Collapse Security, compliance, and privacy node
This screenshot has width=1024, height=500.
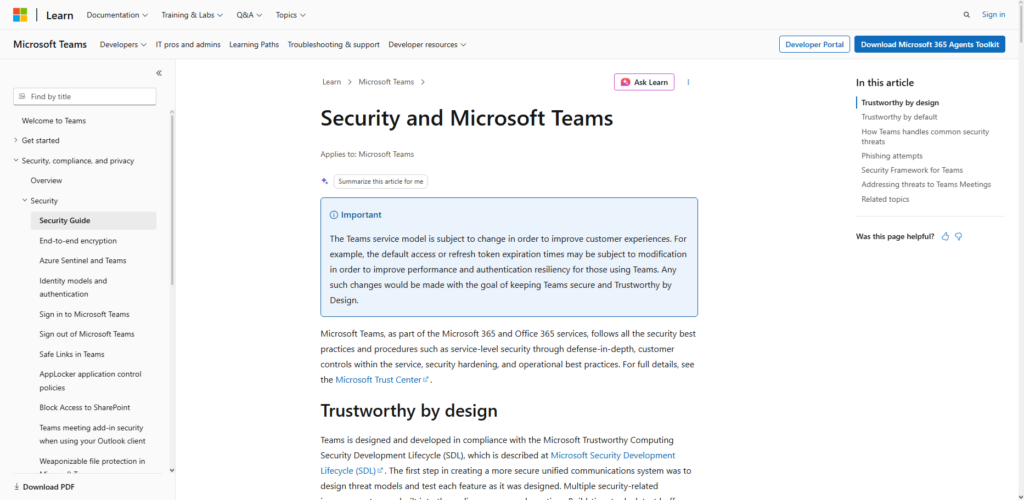point(16,161)
